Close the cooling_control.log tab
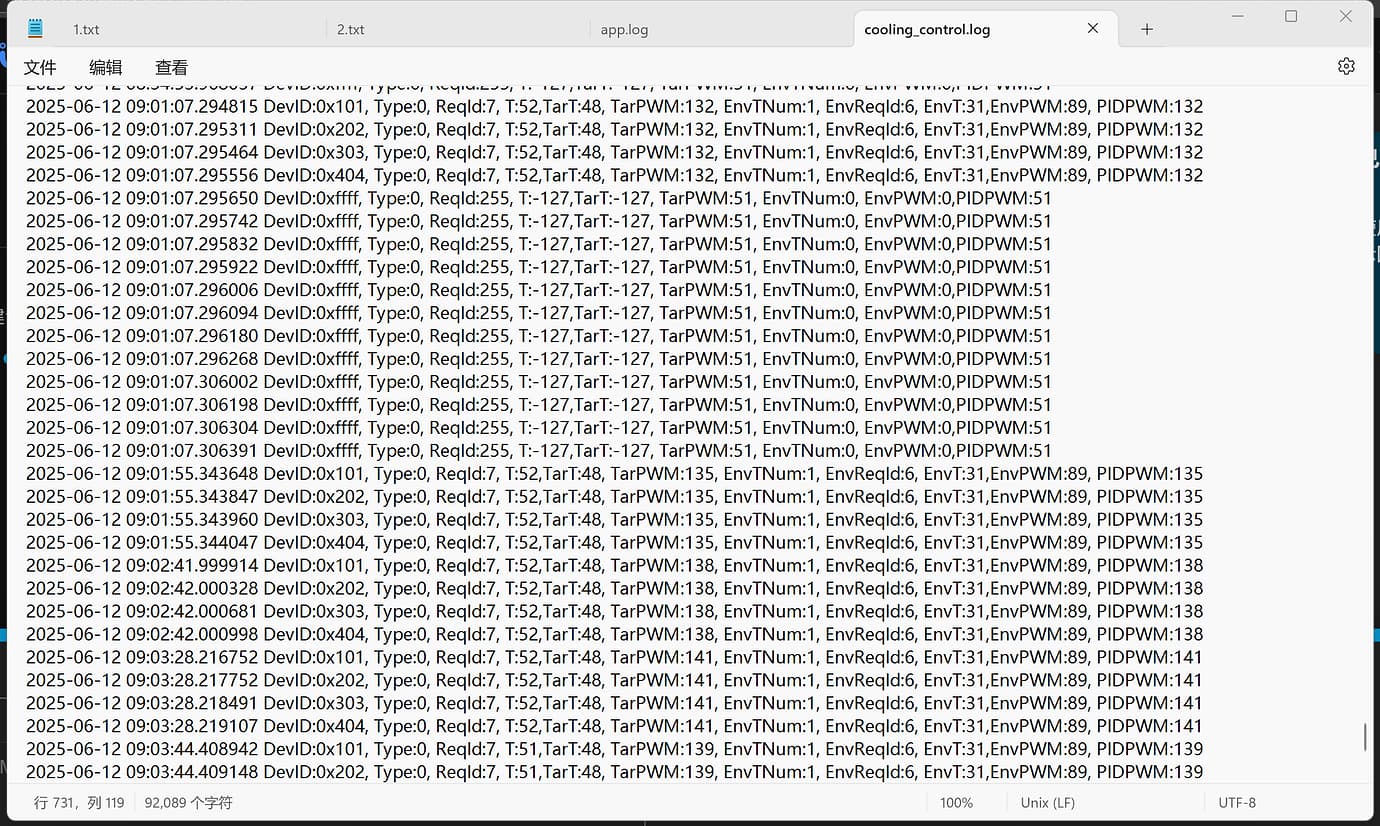 [1093, 29]
